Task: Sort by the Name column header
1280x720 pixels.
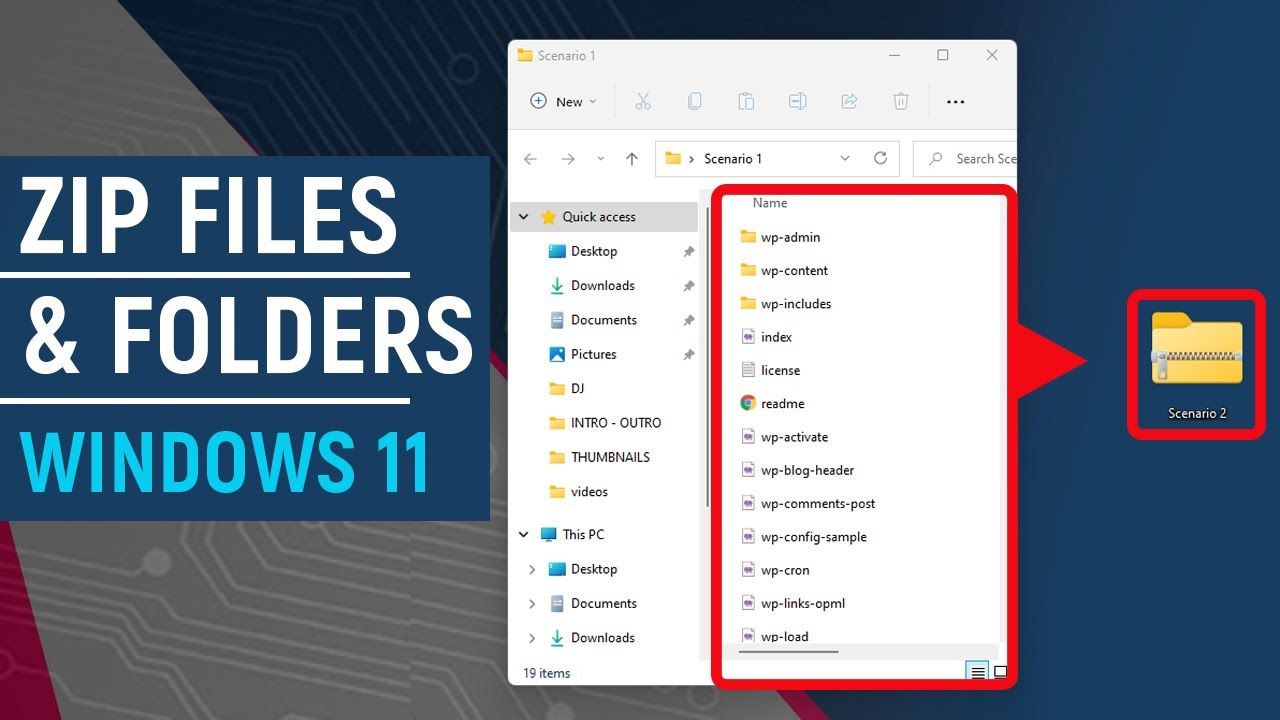Action: [x=770, y=203]
